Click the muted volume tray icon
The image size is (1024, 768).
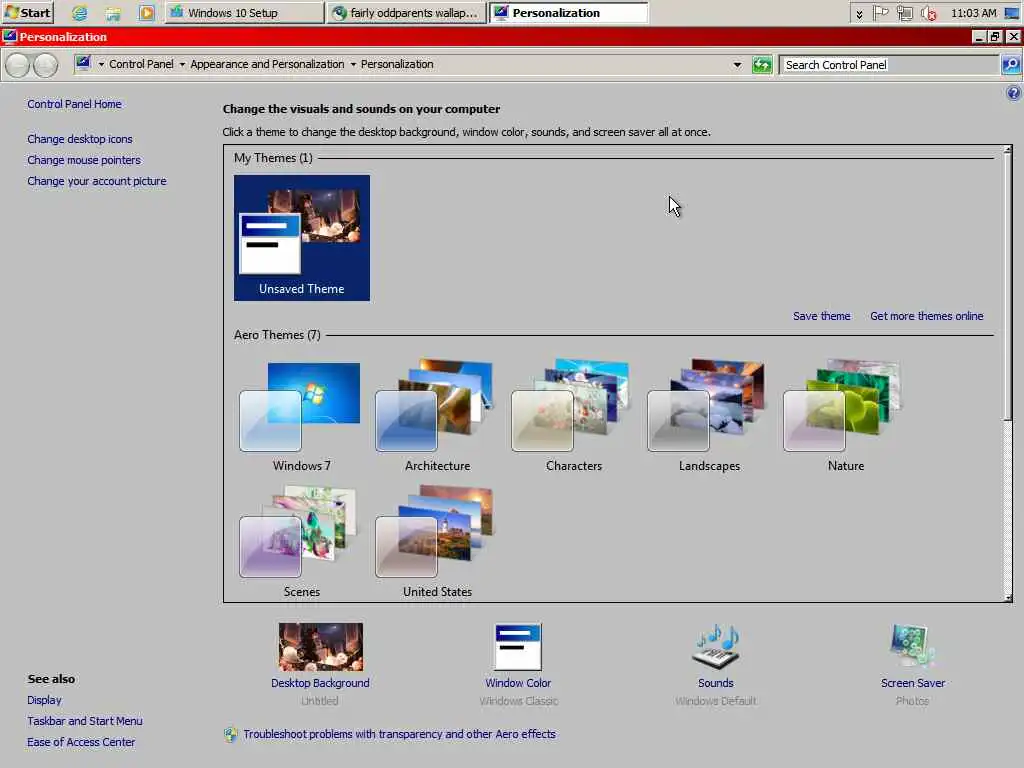click(928, 13)
